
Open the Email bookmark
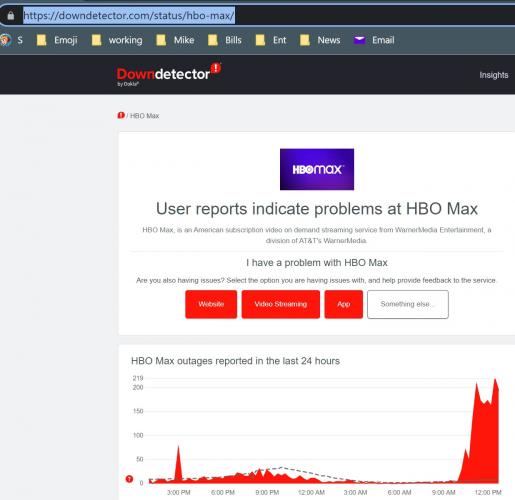click(x=374, y=40)
